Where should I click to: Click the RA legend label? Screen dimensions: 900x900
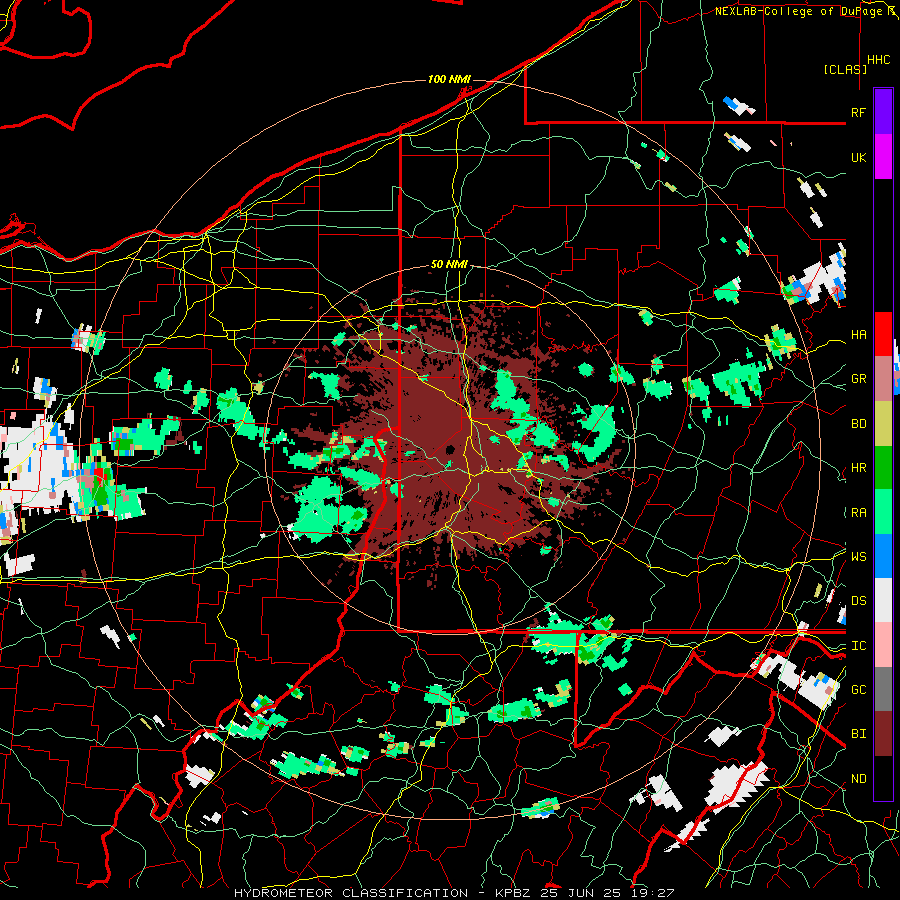(x=859, y=513)
